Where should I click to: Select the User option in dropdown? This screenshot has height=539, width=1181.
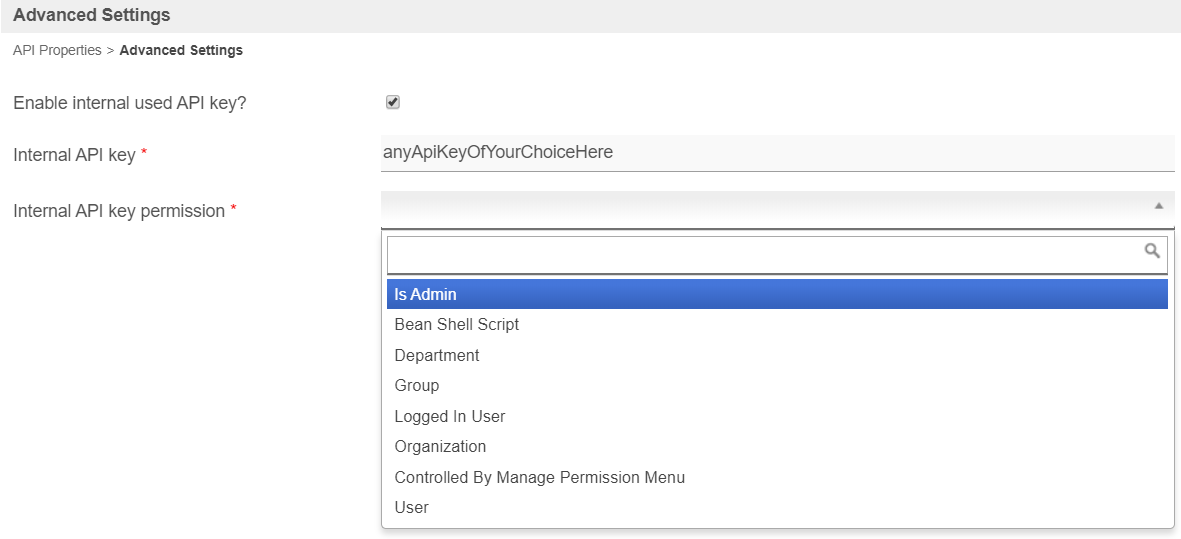point(412,508)
